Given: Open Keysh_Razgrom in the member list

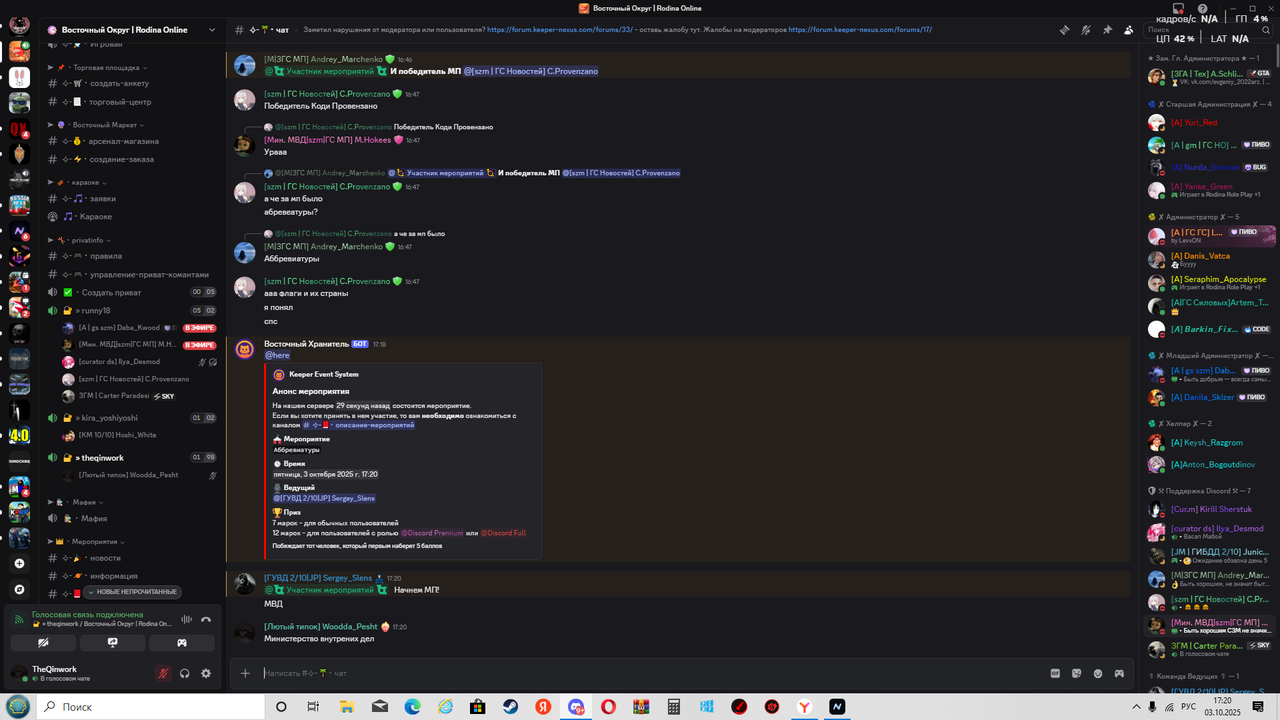Looking at the screenshot, I should click(1207, 442).
